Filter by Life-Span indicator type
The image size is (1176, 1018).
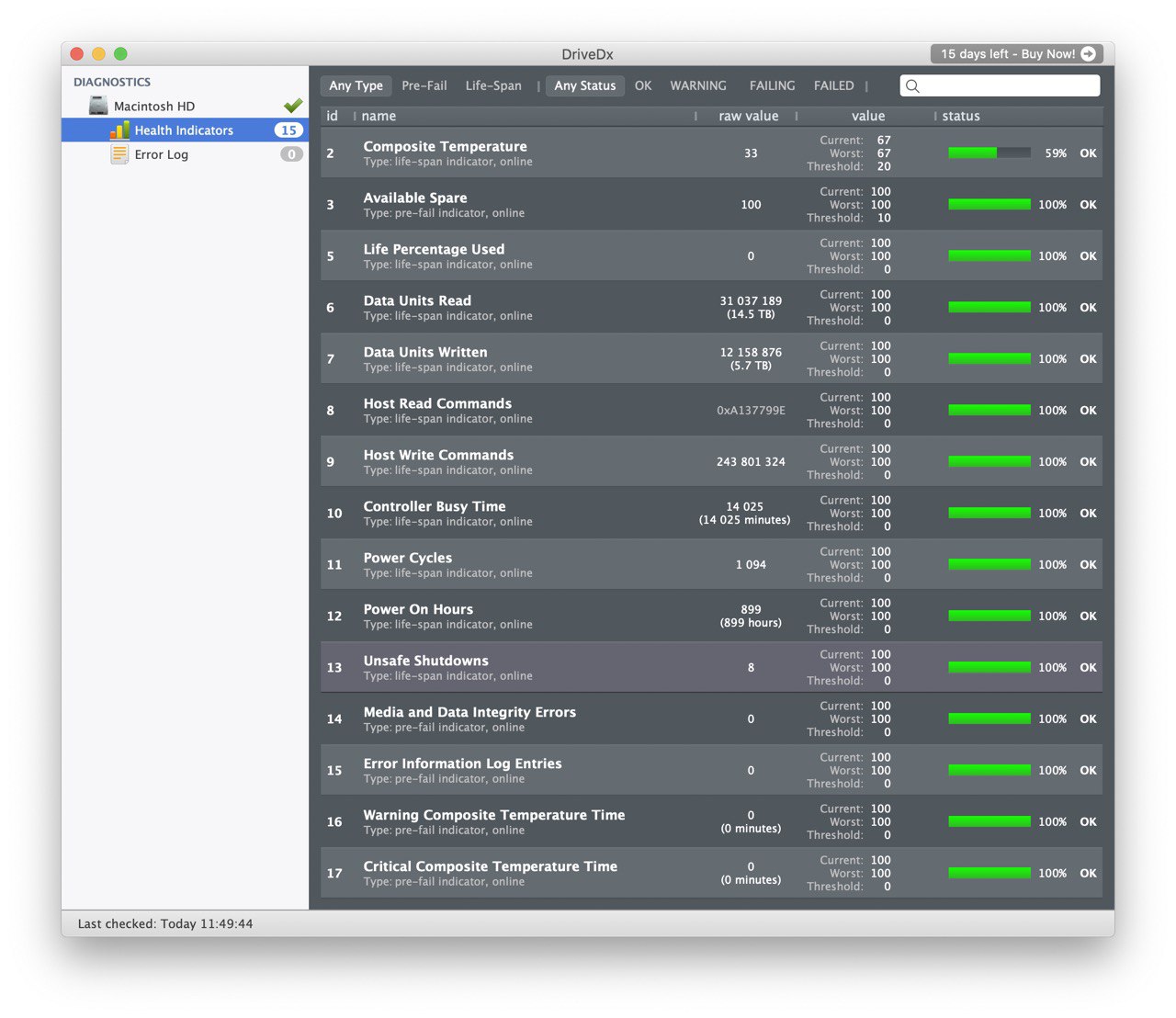tap(493, 85)
